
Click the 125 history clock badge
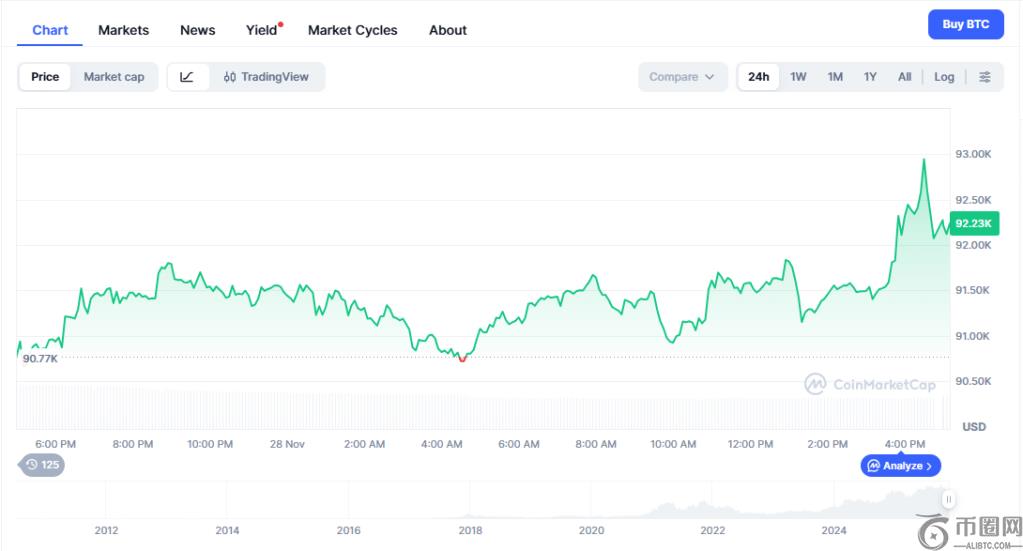[x=41, y=464]
